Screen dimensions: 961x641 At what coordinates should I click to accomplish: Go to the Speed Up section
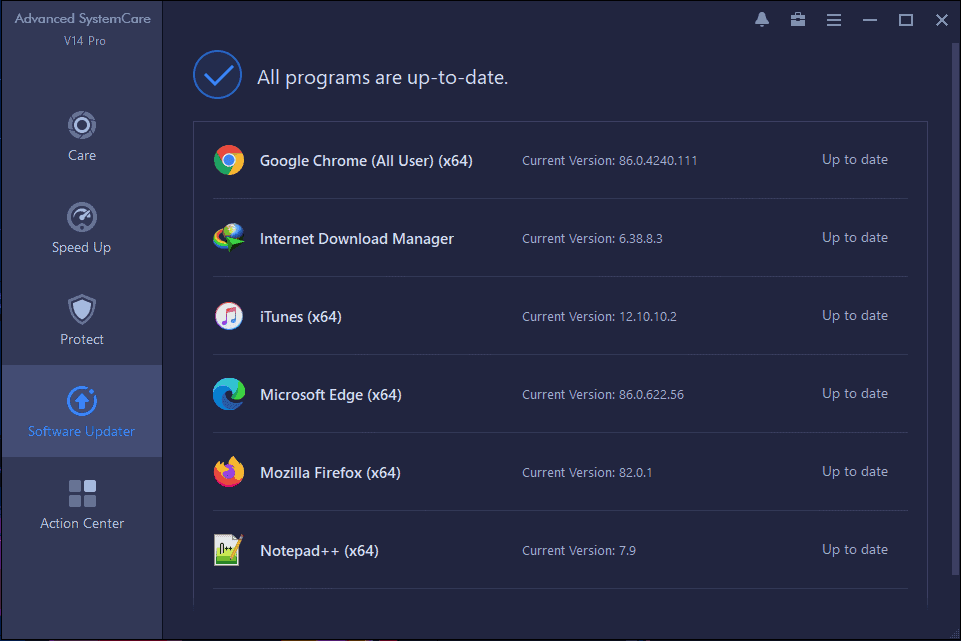[82, 228]
